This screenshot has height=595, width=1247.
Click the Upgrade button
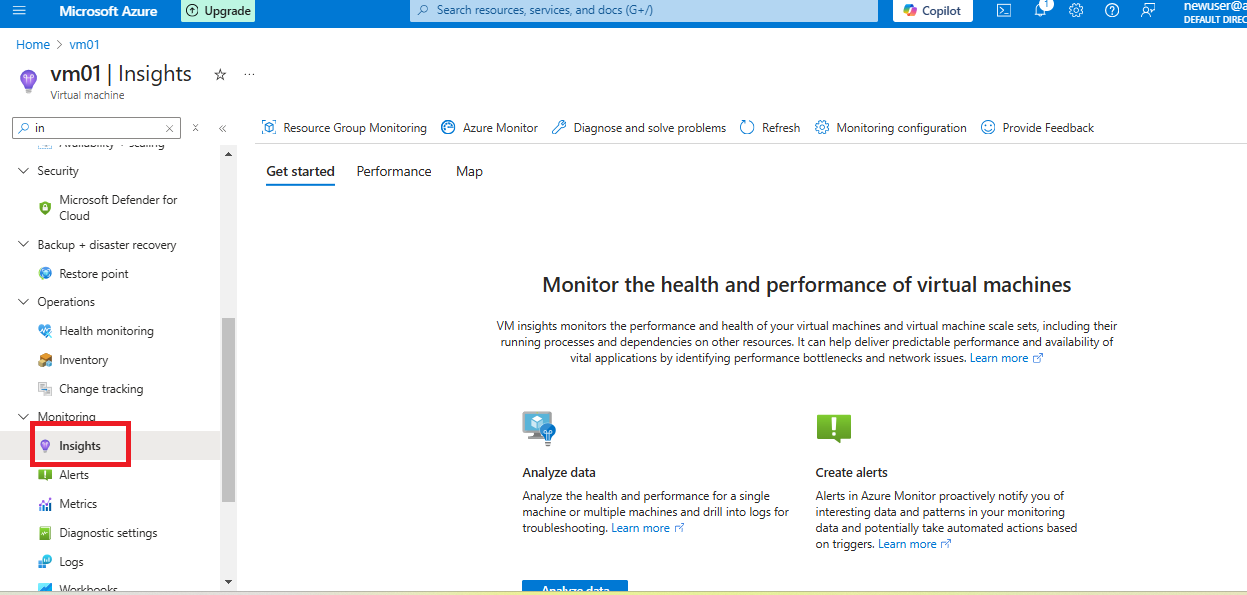pos(218,10)
